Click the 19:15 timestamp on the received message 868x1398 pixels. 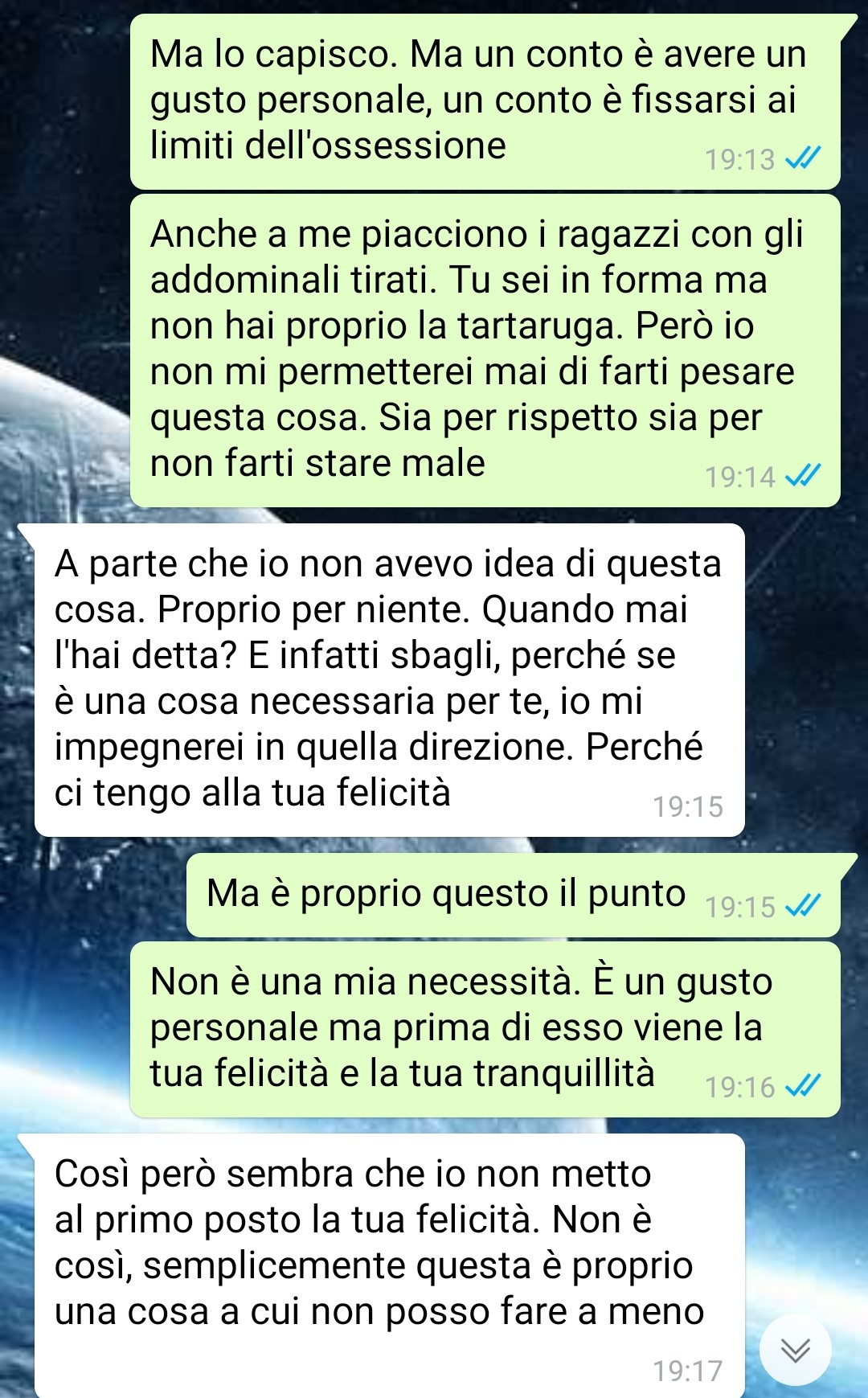[688, 806]
